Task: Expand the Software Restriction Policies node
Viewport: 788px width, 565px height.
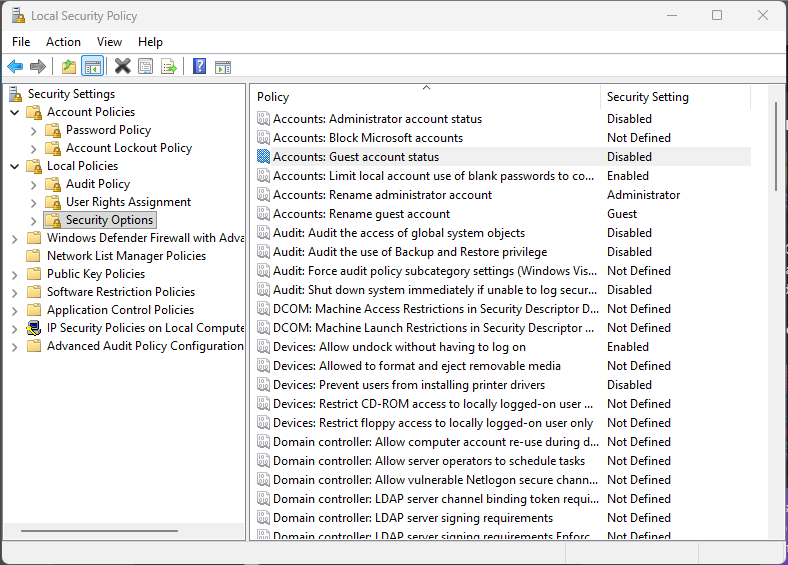Action: [15, 292]
